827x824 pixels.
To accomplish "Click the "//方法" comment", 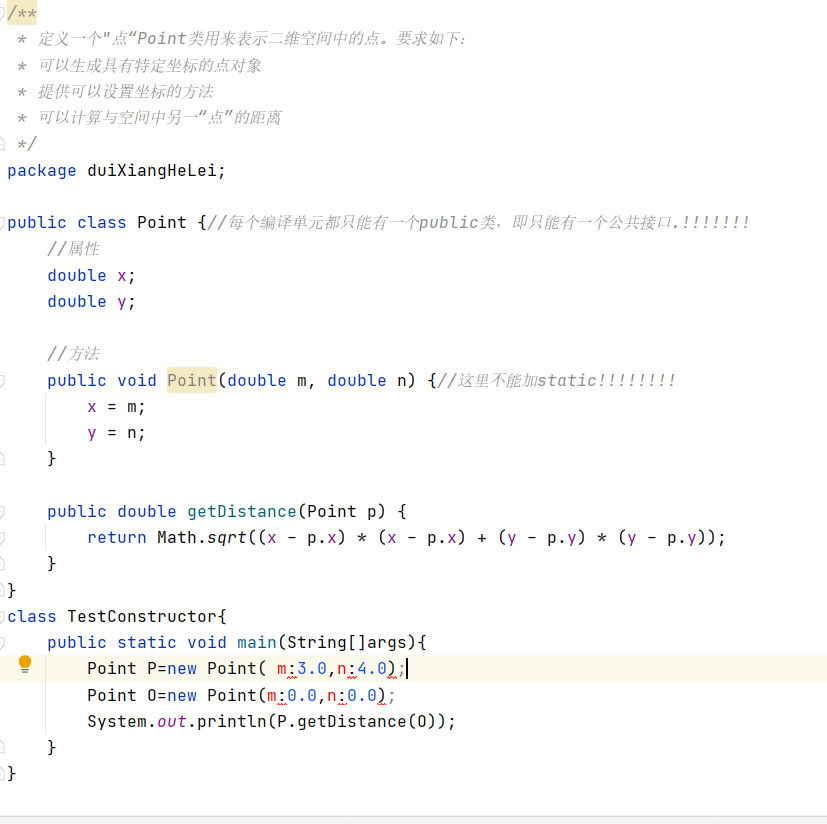I will (x=73, y=353).
